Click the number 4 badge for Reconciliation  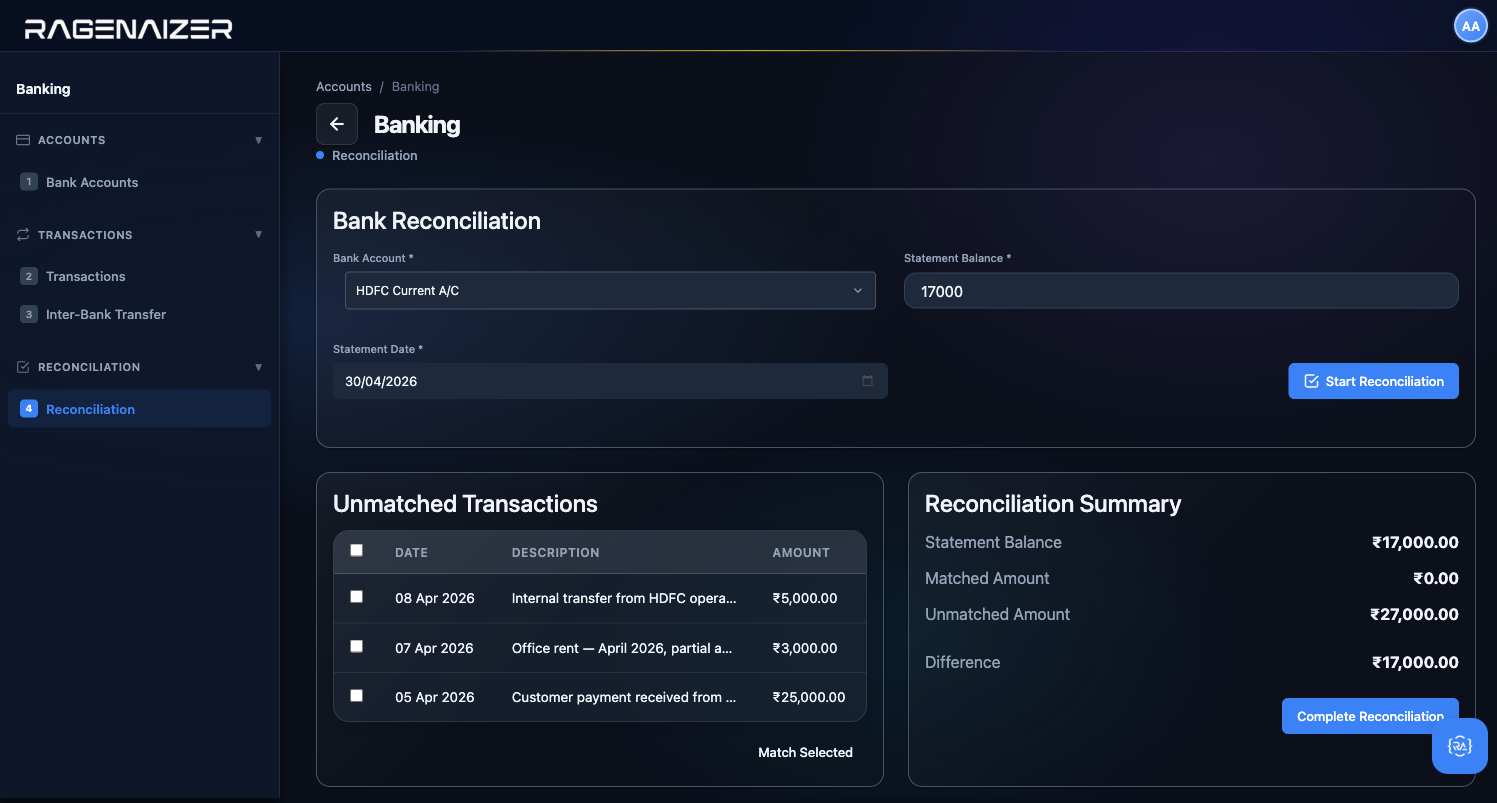click(x=29, y=408)
